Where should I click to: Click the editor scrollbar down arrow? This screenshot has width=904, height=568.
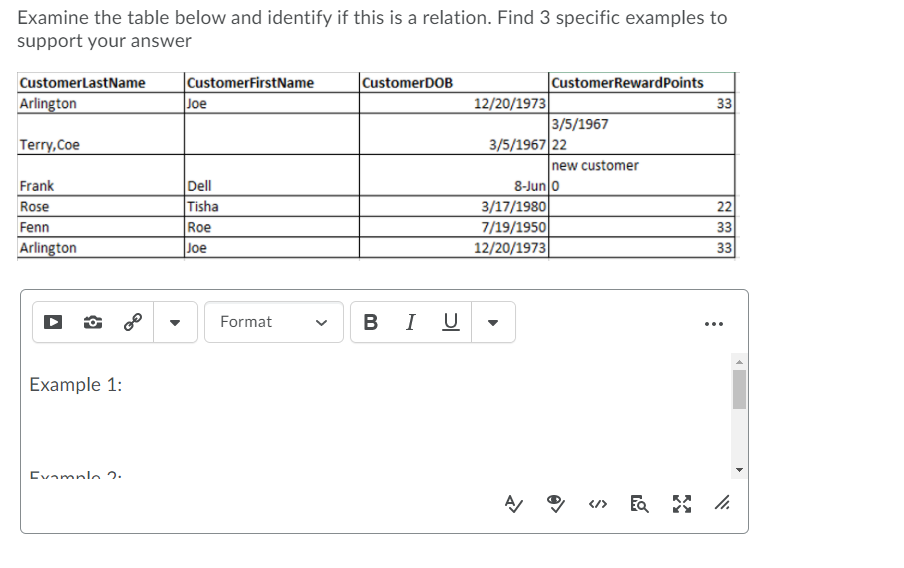(x=739, y=470)
